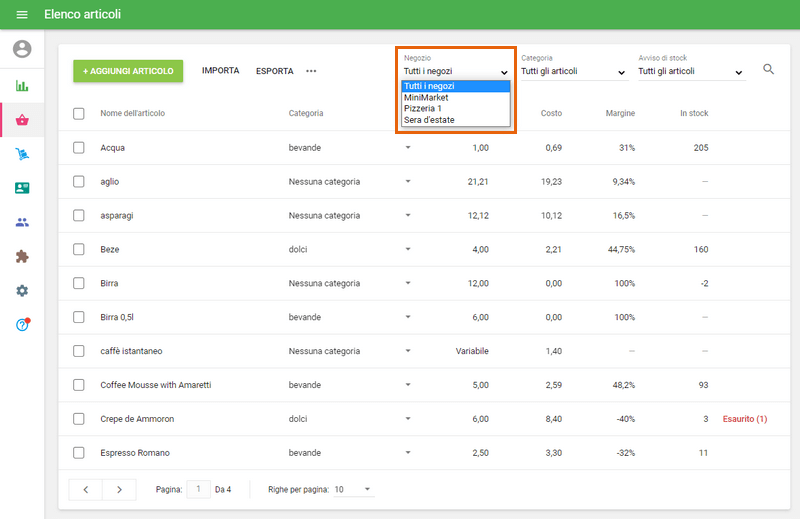
Task: Open the reports bar chart icon
Action: [x=22, y=85]
